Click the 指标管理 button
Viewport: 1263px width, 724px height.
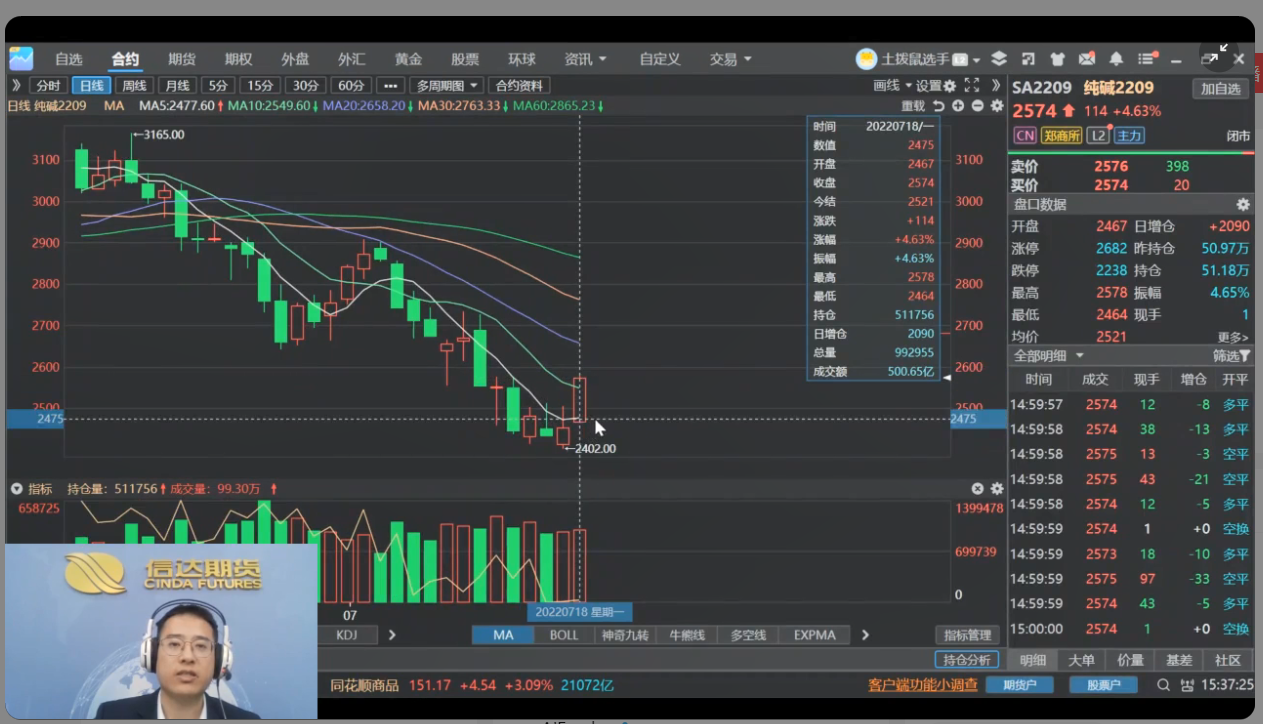[967, 635]
